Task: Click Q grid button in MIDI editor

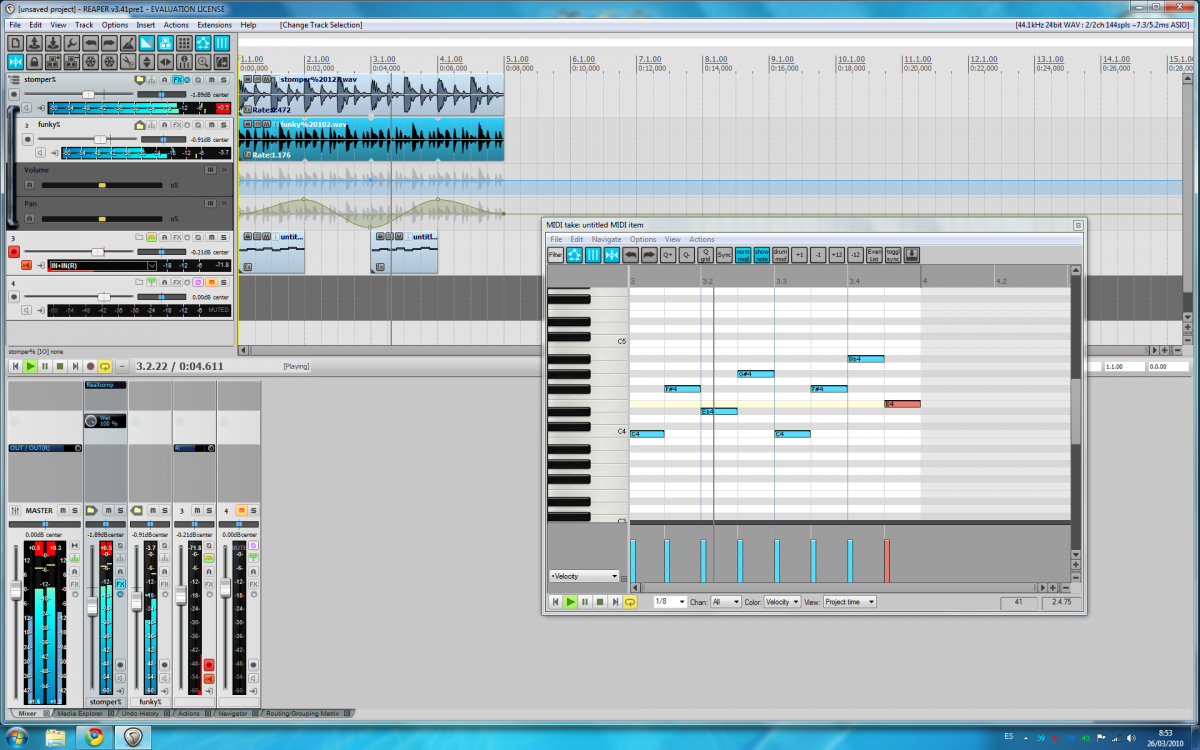Action: pyautogui.click(x=706, y=255)
